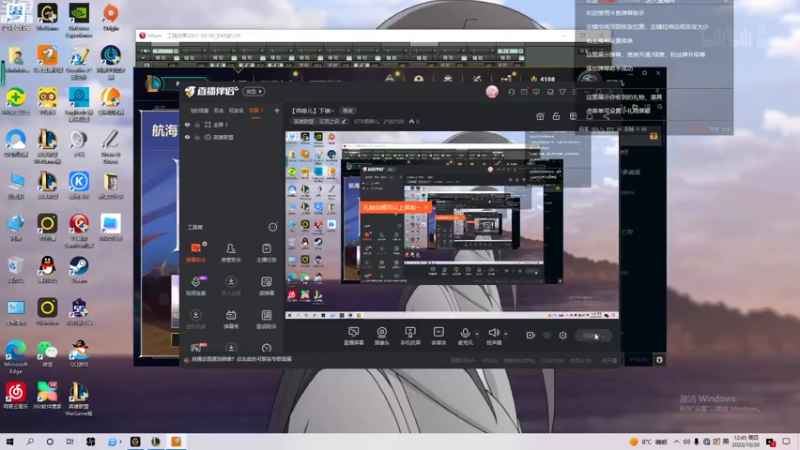Click the funnel icon in 直播伴侣 header
Image resolution: width=800 pixels, height=450 pixels.
pos(562,92)
